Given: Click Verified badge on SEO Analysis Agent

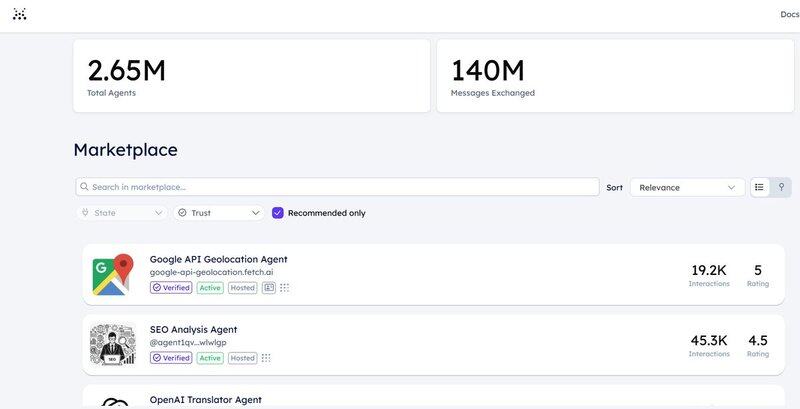Looking at the screenshot, I should (171, 358).
